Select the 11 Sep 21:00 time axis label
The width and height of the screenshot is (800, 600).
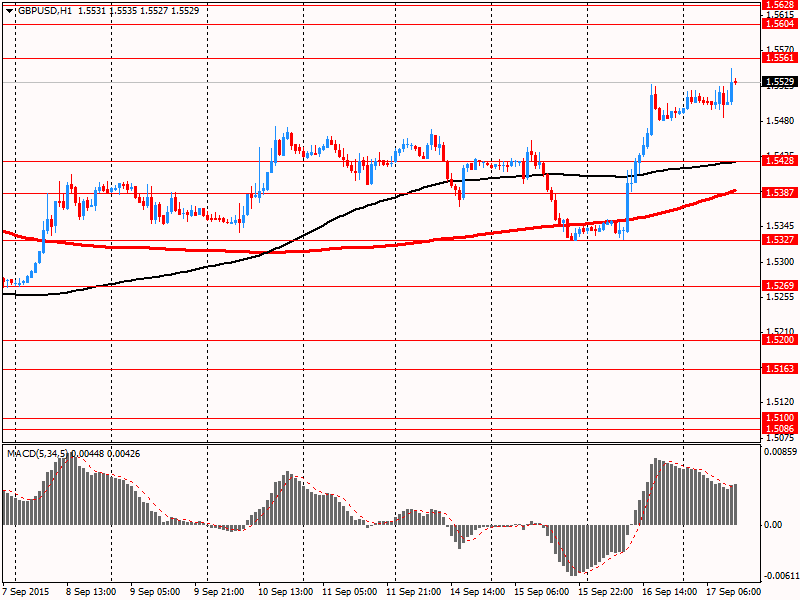click(x=414, y=592)
